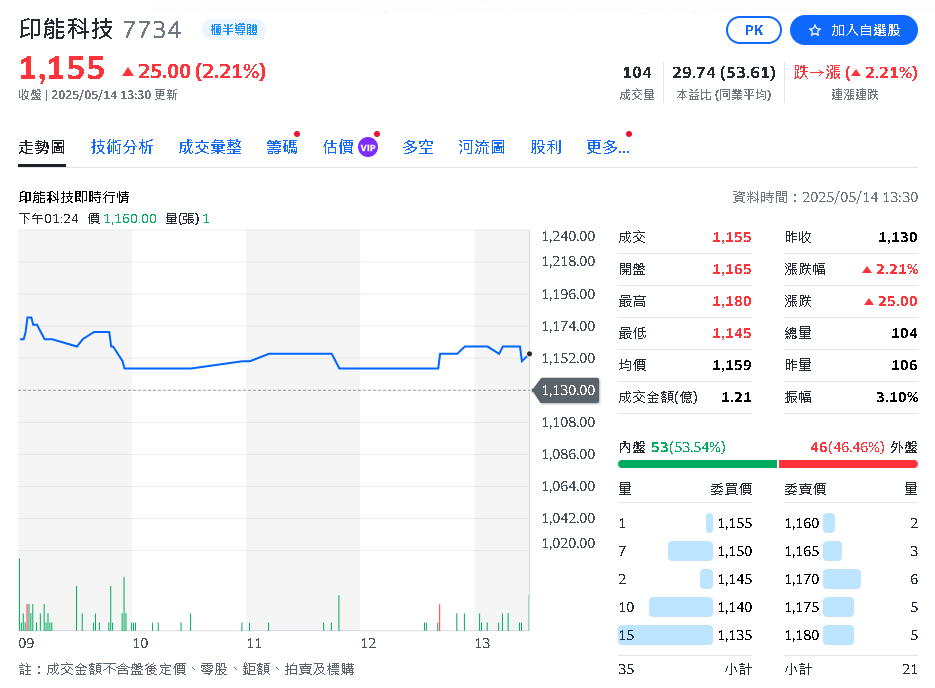935x688 pixels.
Task: Switch to the 多空 tab
Action: point(417,147)
